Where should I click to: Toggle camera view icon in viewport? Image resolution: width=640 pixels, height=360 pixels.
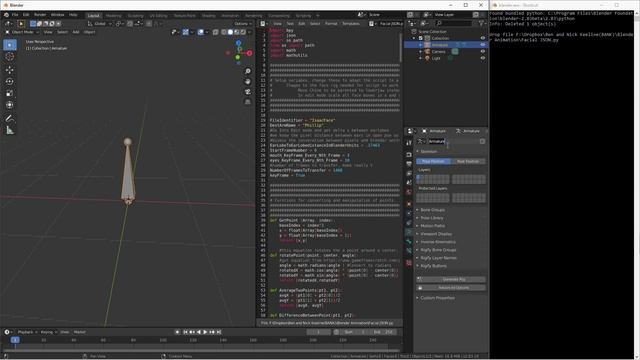click(248, 91)
